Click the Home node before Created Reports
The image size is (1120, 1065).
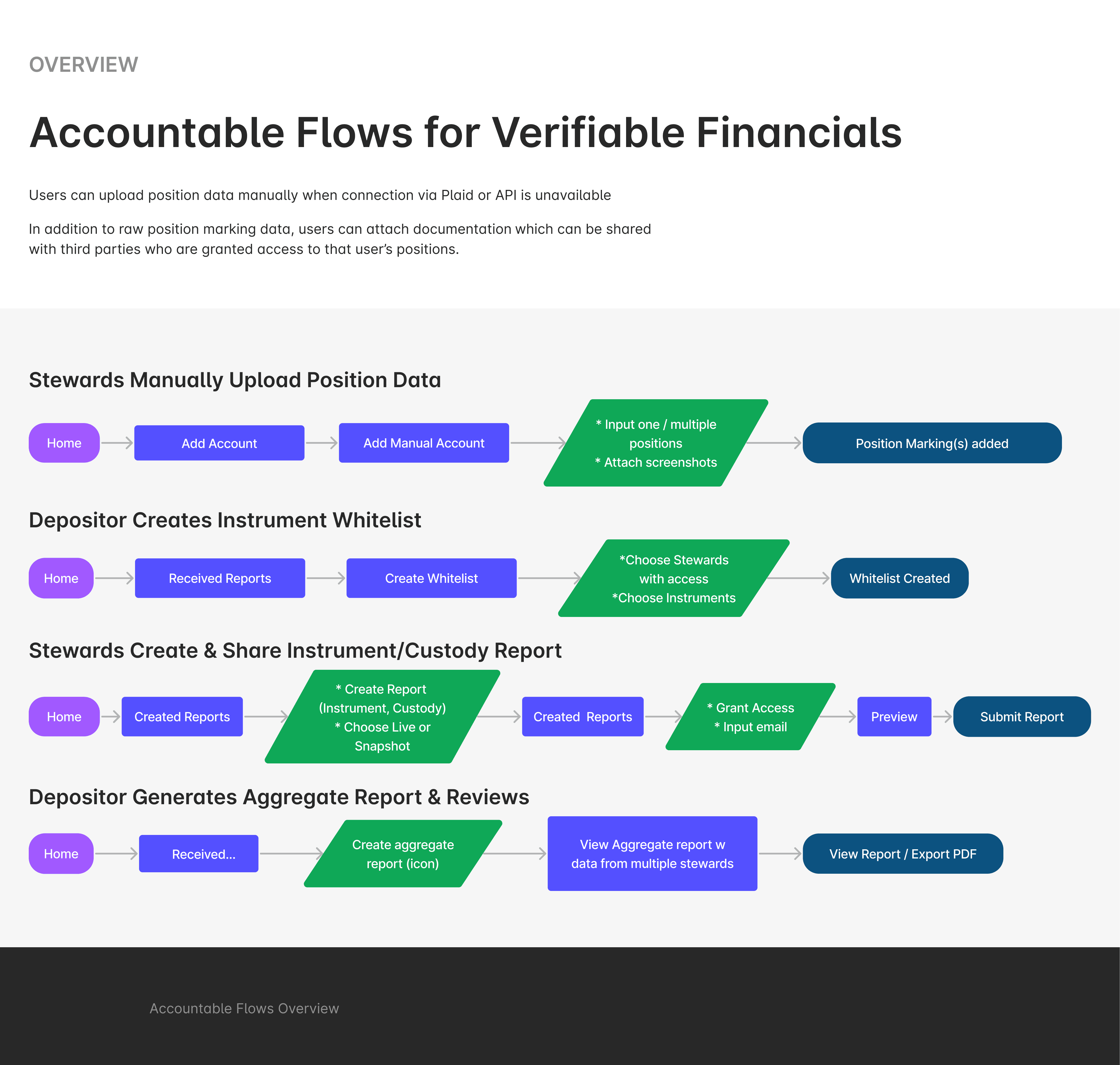pyautogui.click(x=64, y=716)
